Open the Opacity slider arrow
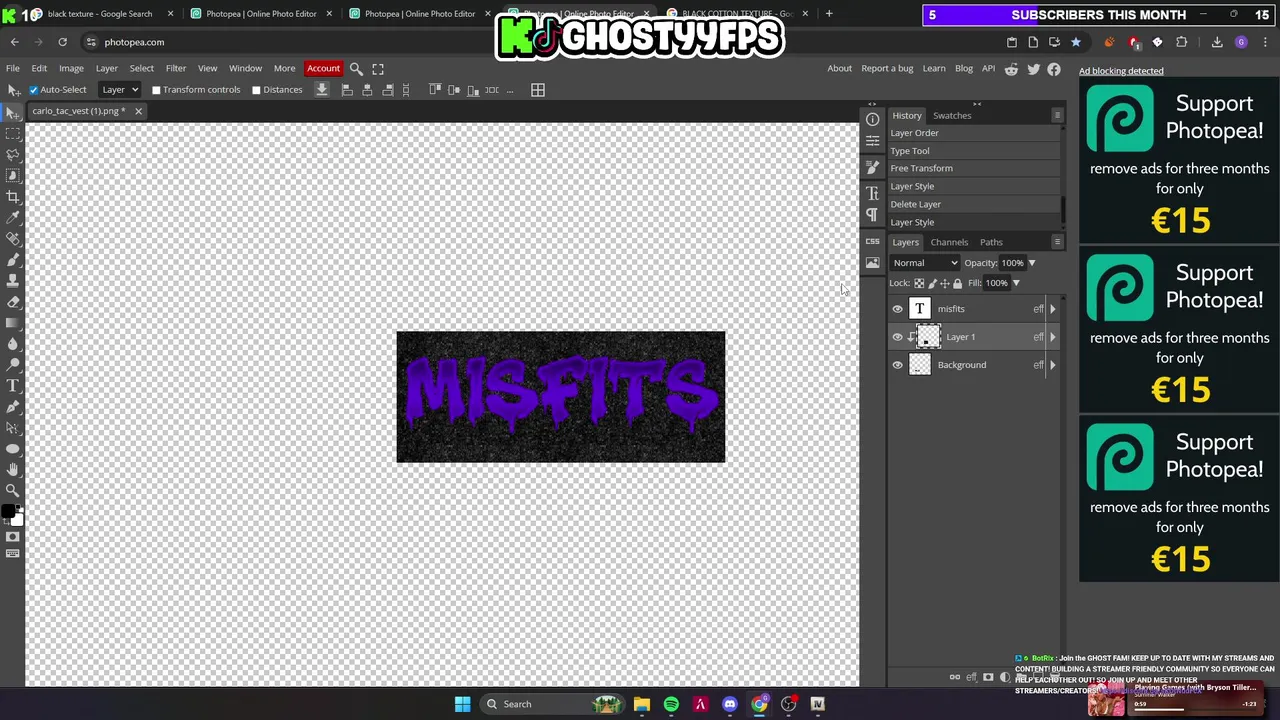 click(1031, 263)
